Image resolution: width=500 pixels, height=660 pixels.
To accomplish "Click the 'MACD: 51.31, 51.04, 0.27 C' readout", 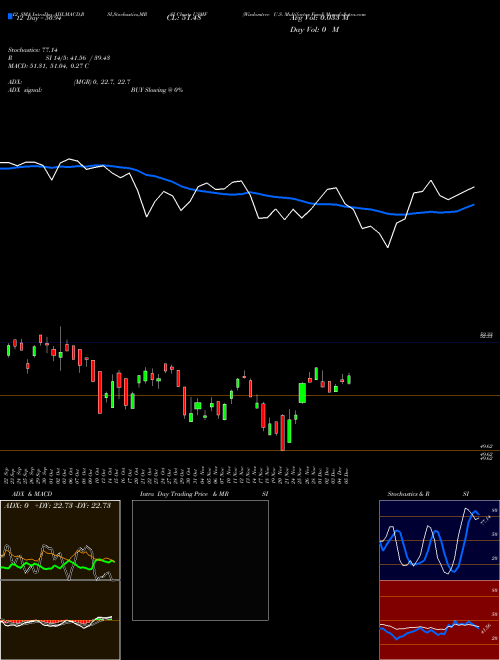I will click(x=48, y=66).
